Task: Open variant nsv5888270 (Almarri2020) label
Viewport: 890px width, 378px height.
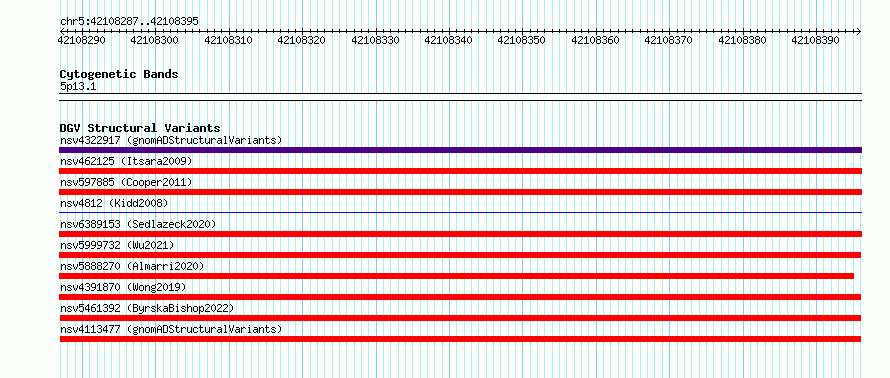Action: 132,266
